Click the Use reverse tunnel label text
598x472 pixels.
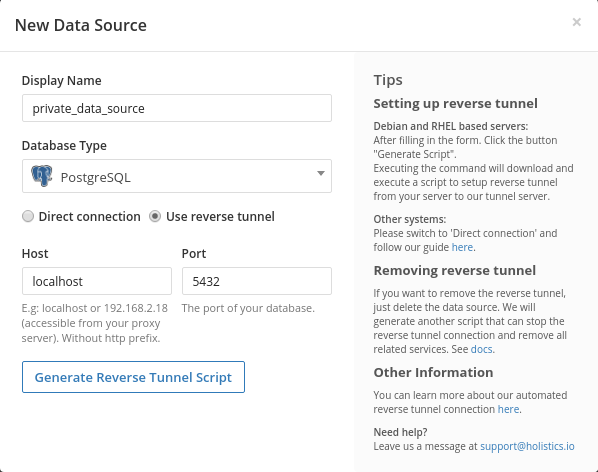click(220, 217)
